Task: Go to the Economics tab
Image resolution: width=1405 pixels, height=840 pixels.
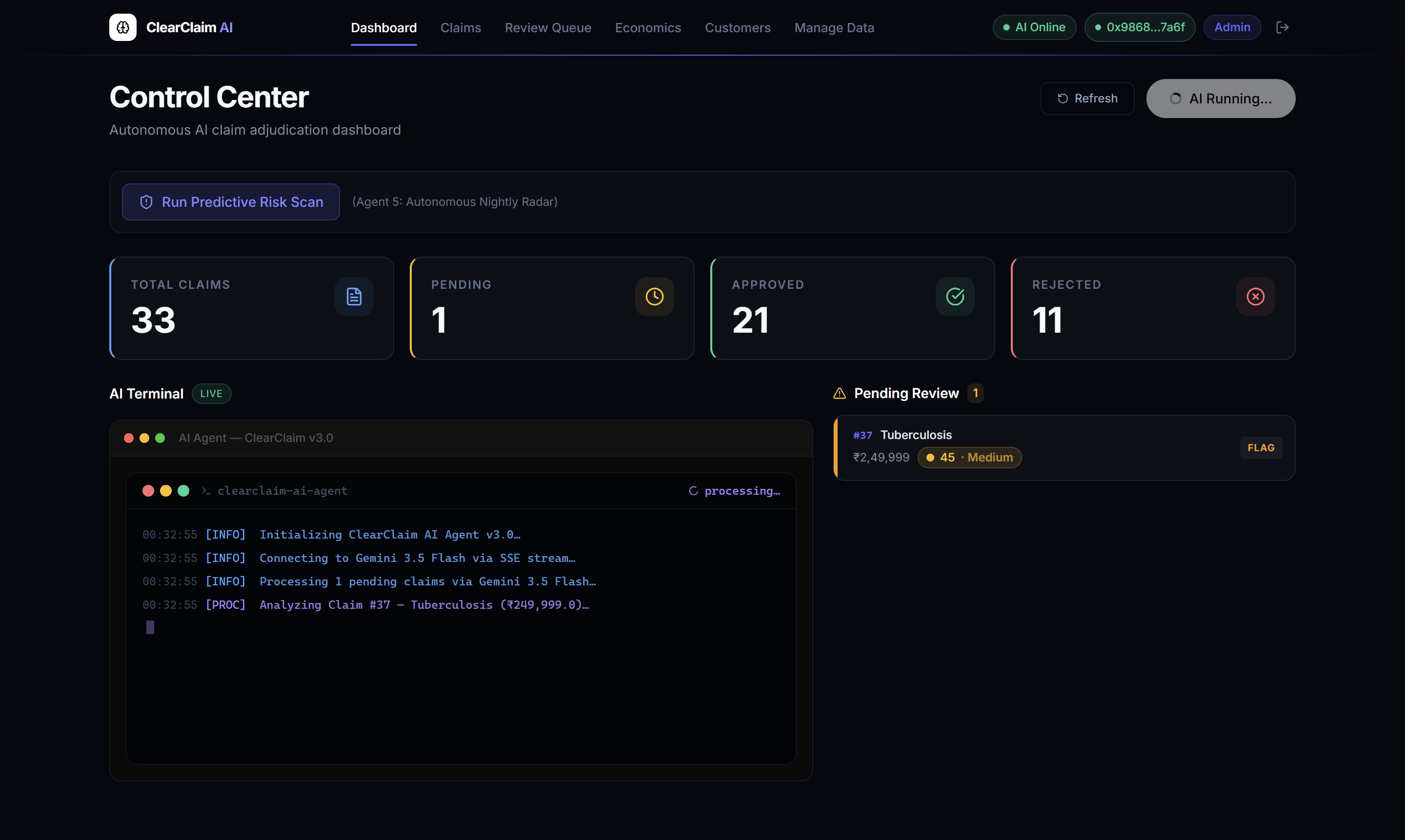Action: tap(648, 28)
